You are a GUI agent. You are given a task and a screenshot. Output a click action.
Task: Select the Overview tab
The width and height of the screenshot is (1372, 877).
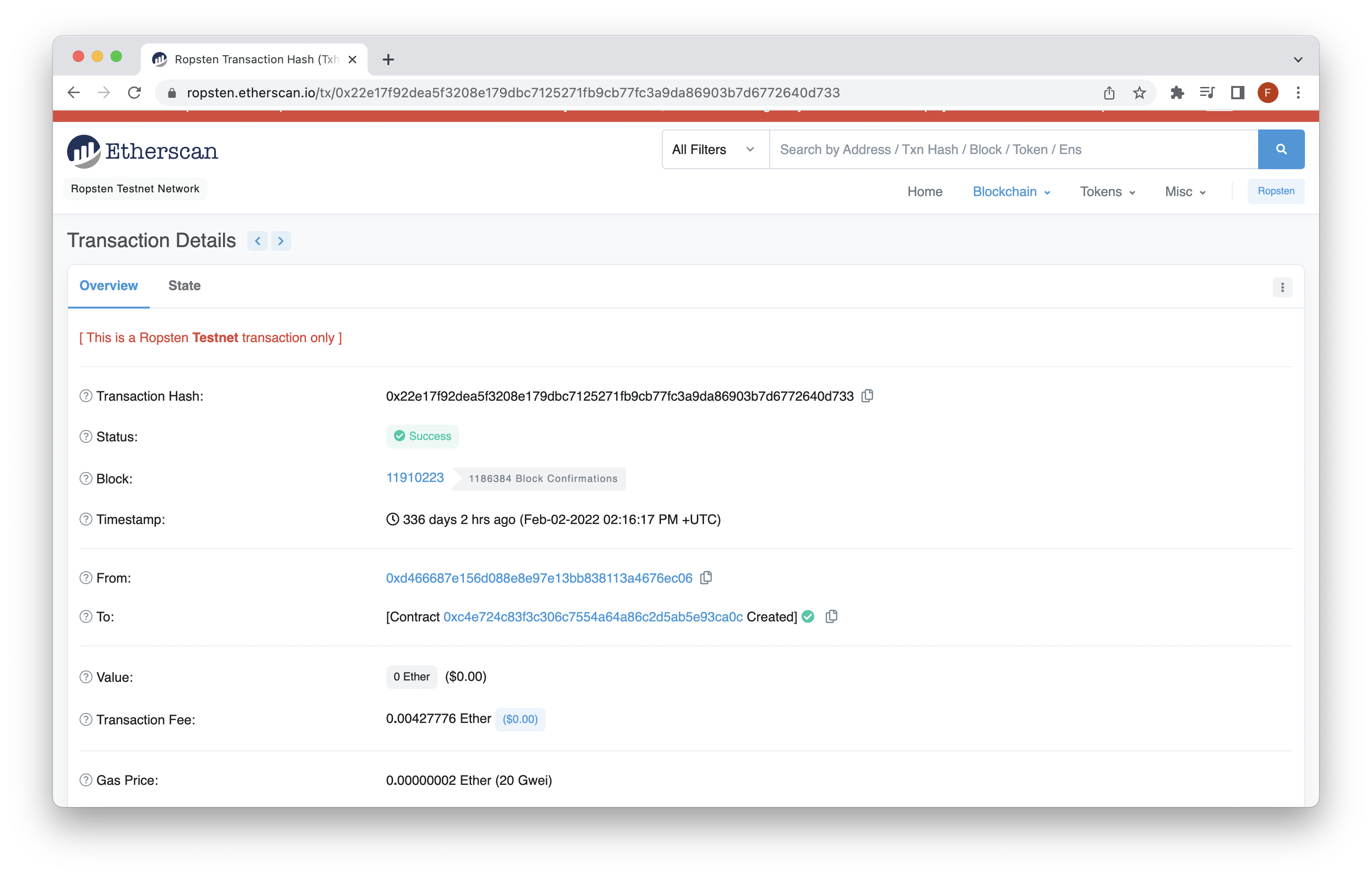point(108,285)
